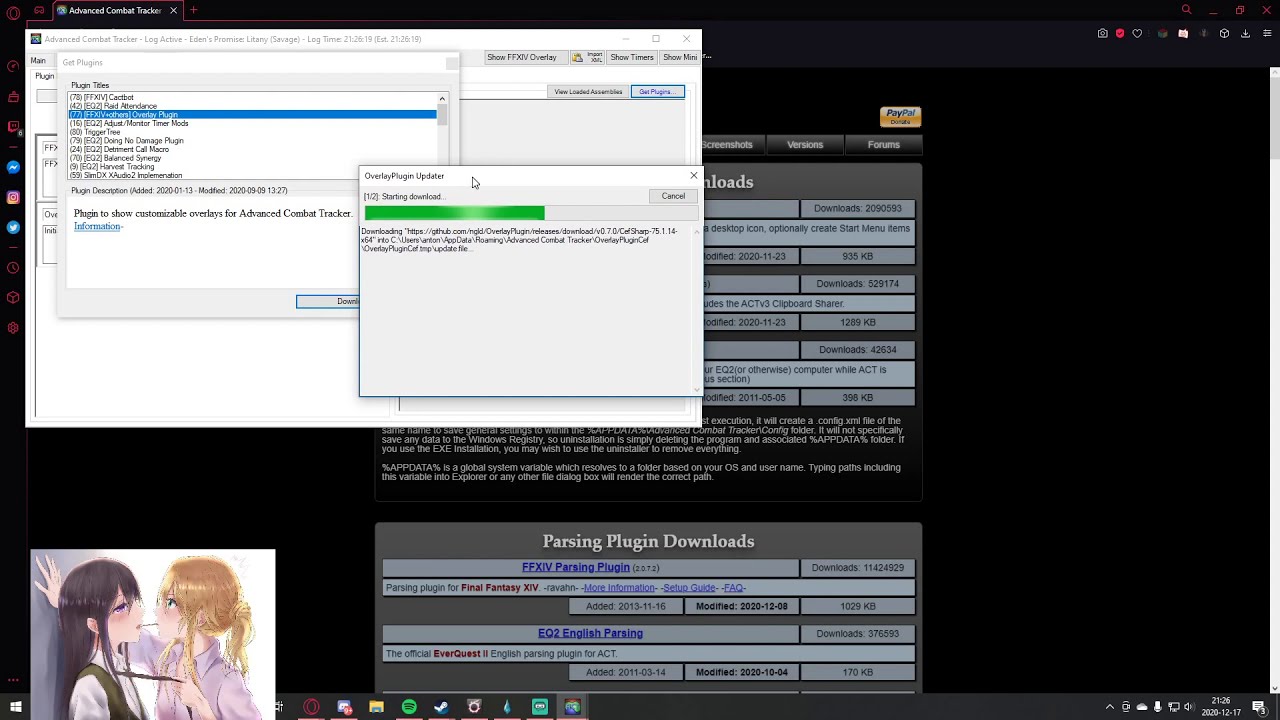Image resolution: width=1280 pixels, height=720 pixels.
Task: Open GX Cleaner icon in Opera sidebar
Action: [x=13, y=97]
